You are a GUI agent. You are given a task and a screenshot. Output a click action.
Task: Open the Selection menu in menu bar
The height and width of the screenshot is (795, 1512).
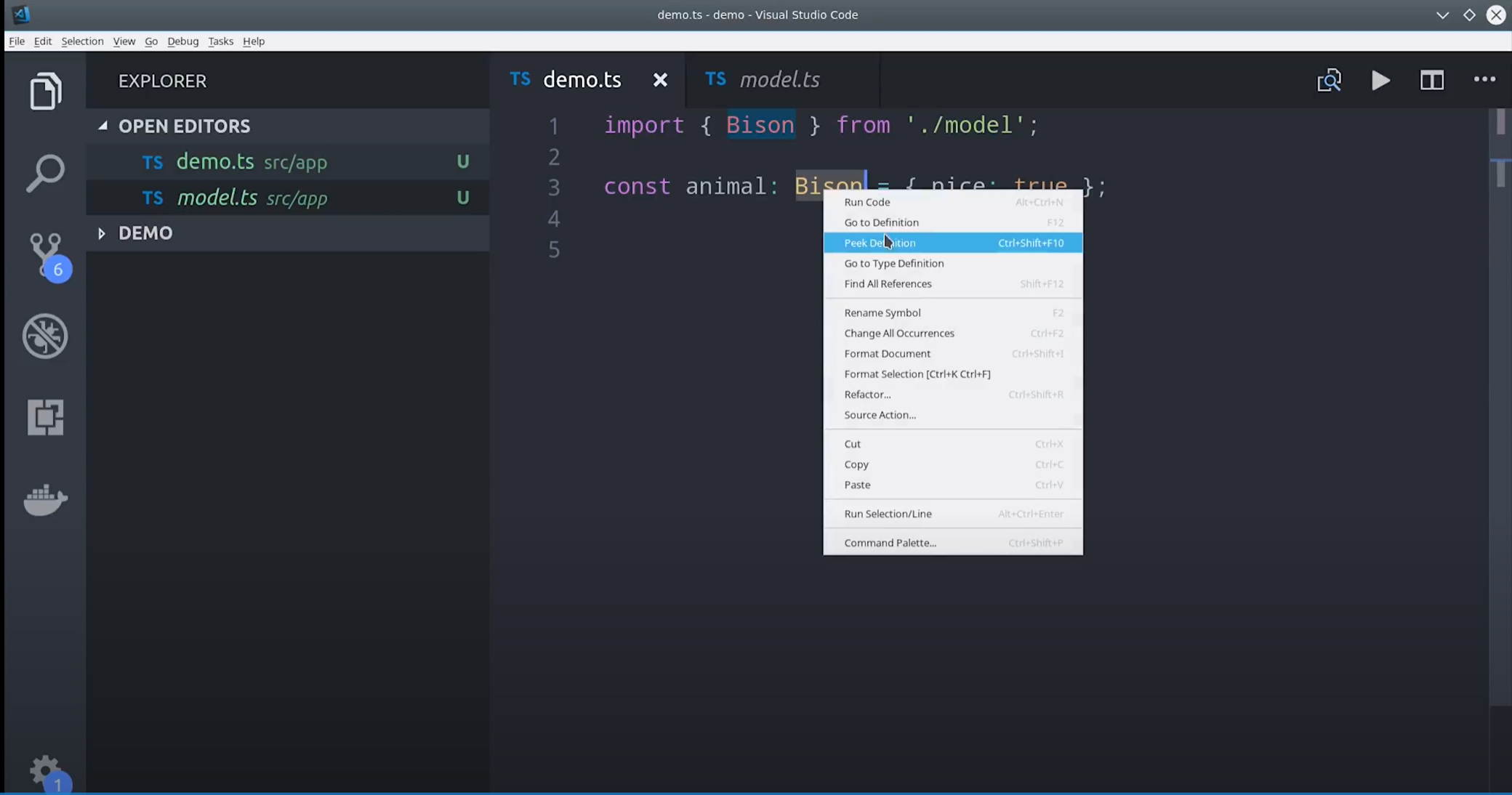click(x=82, y=41)
